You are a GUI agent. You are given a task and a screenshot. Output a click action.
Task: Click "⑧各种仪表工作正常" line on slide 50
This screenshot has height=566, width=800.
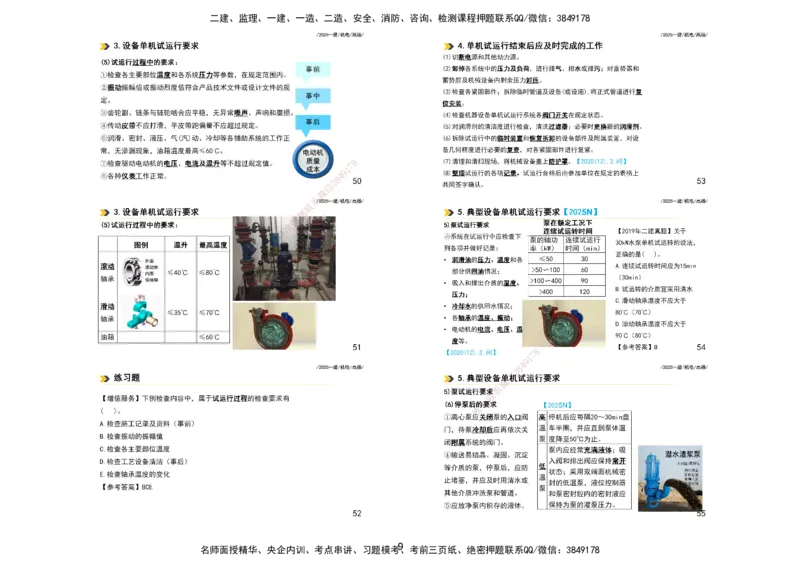134,176
